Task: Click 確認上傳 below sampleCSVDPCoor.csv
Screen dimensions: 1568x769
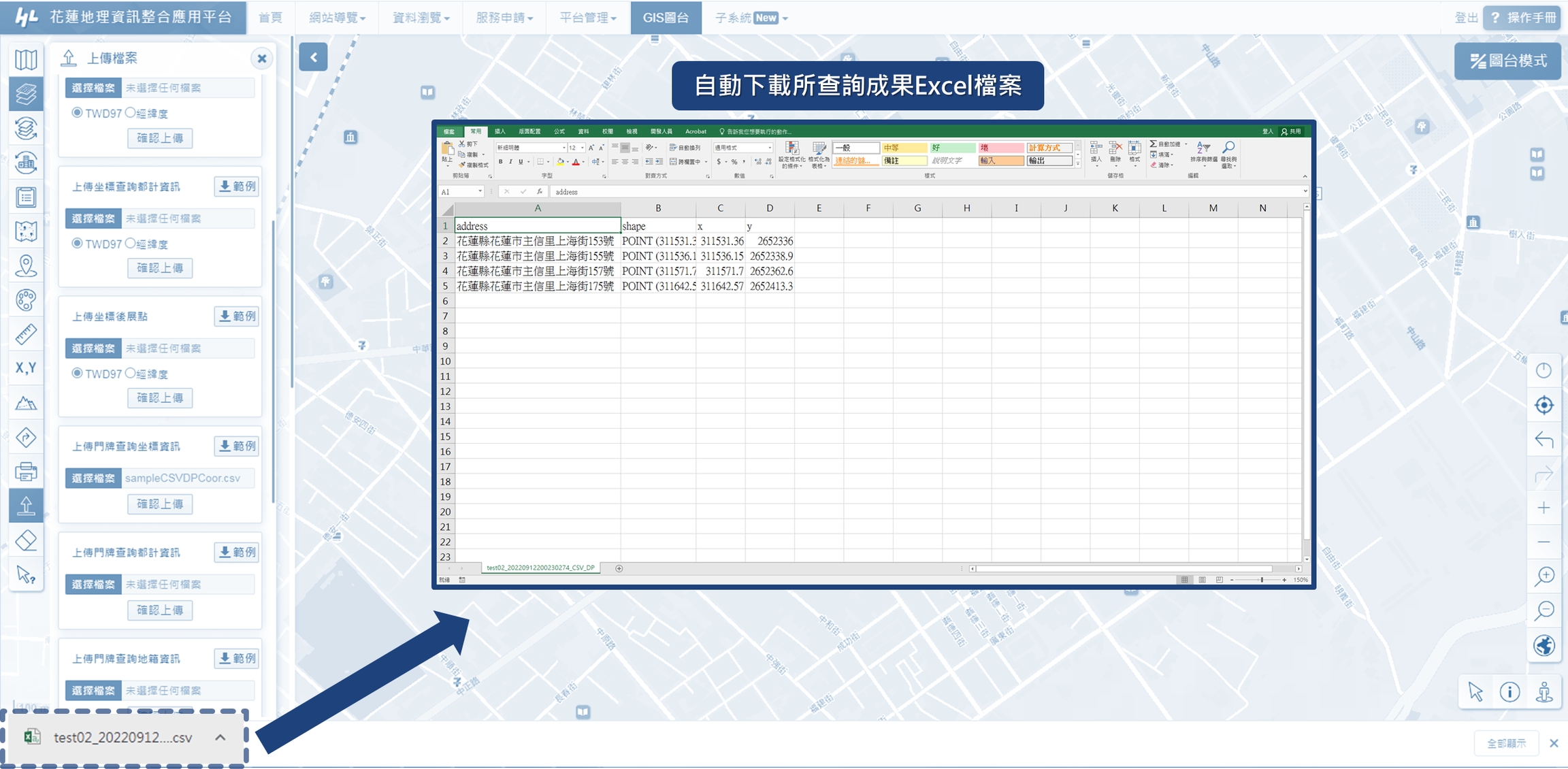Action: [160, 504]
